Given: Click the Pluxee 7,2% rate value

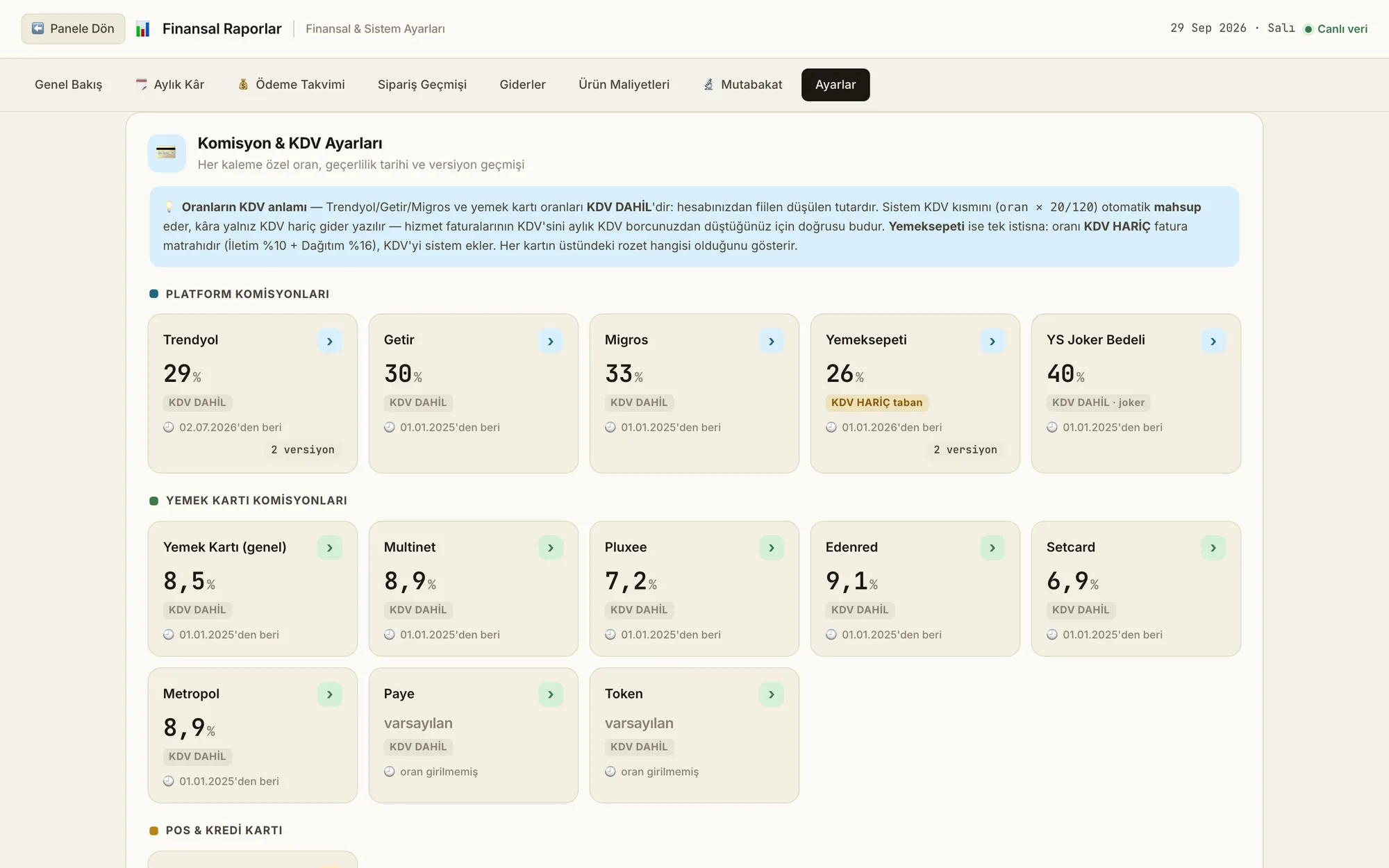Looking at the screenshot, I should tap(631, 581).
